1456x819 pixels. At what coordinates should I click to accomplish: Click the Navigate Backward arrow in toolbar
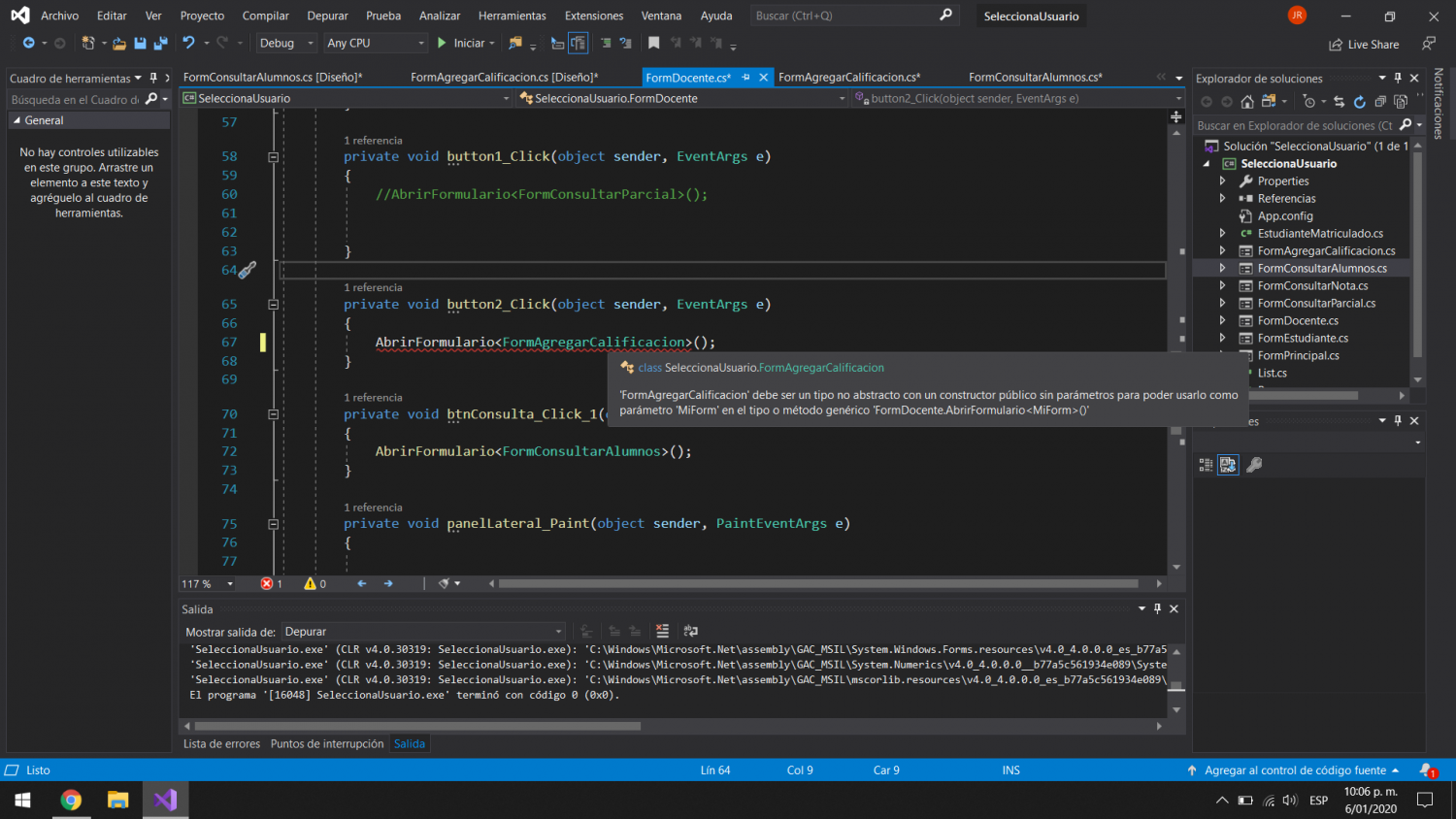[x=28, y=43]
